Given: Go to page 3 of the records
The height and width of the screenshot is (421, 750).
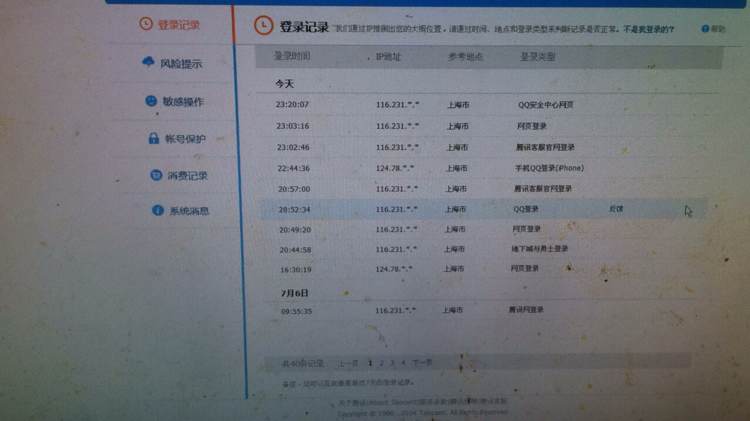Looking at the screenshot, I should pyautogui.click(x=392, y=363).
